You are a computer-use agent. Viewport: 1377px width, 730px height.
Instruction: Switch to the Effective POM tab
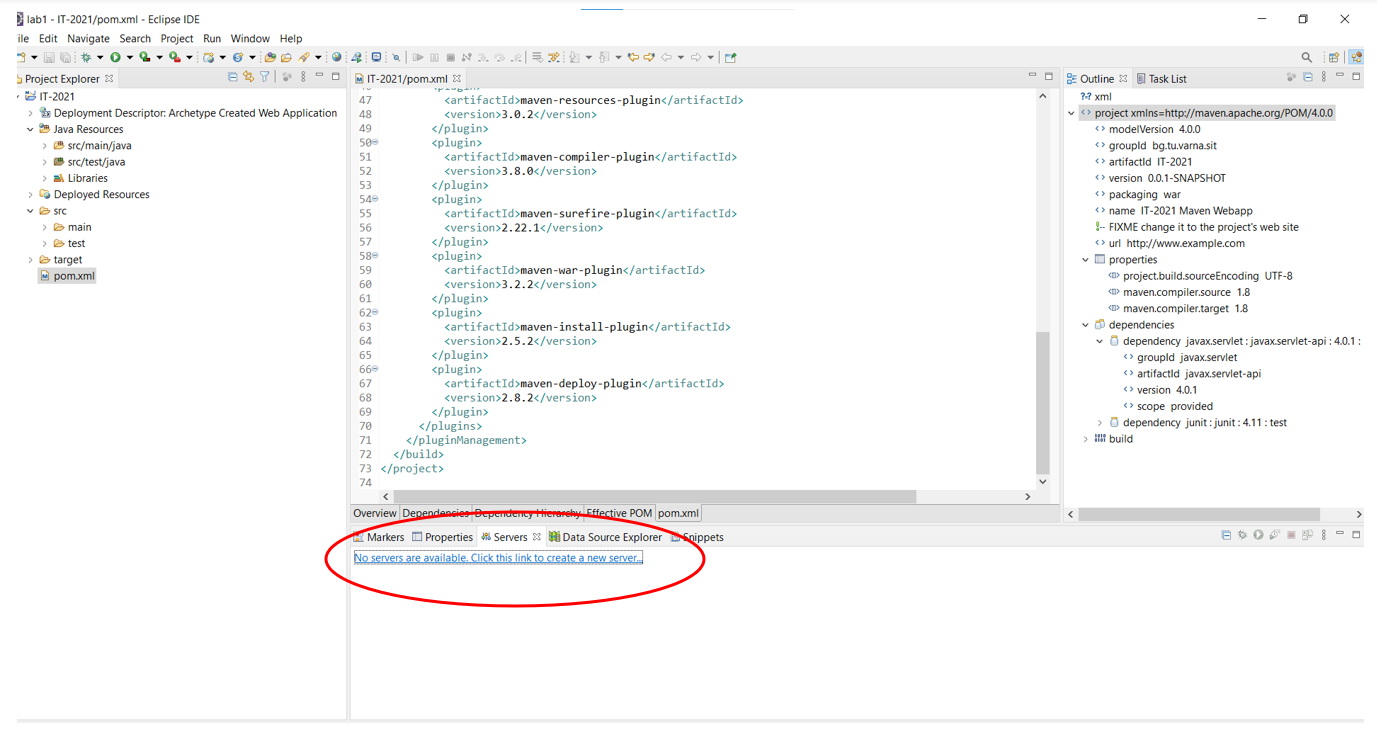619,513
